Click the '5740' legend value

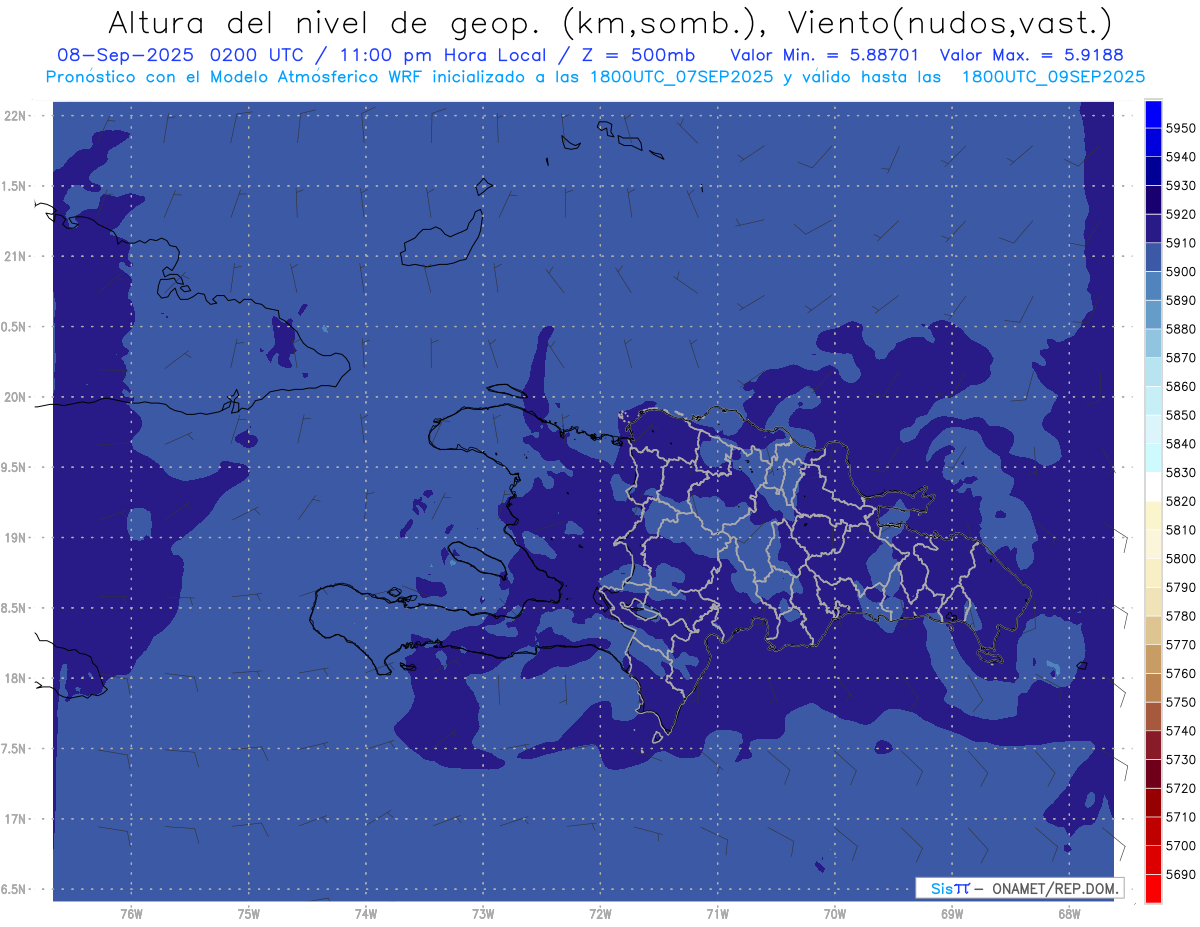click(x=1181, y=731)
